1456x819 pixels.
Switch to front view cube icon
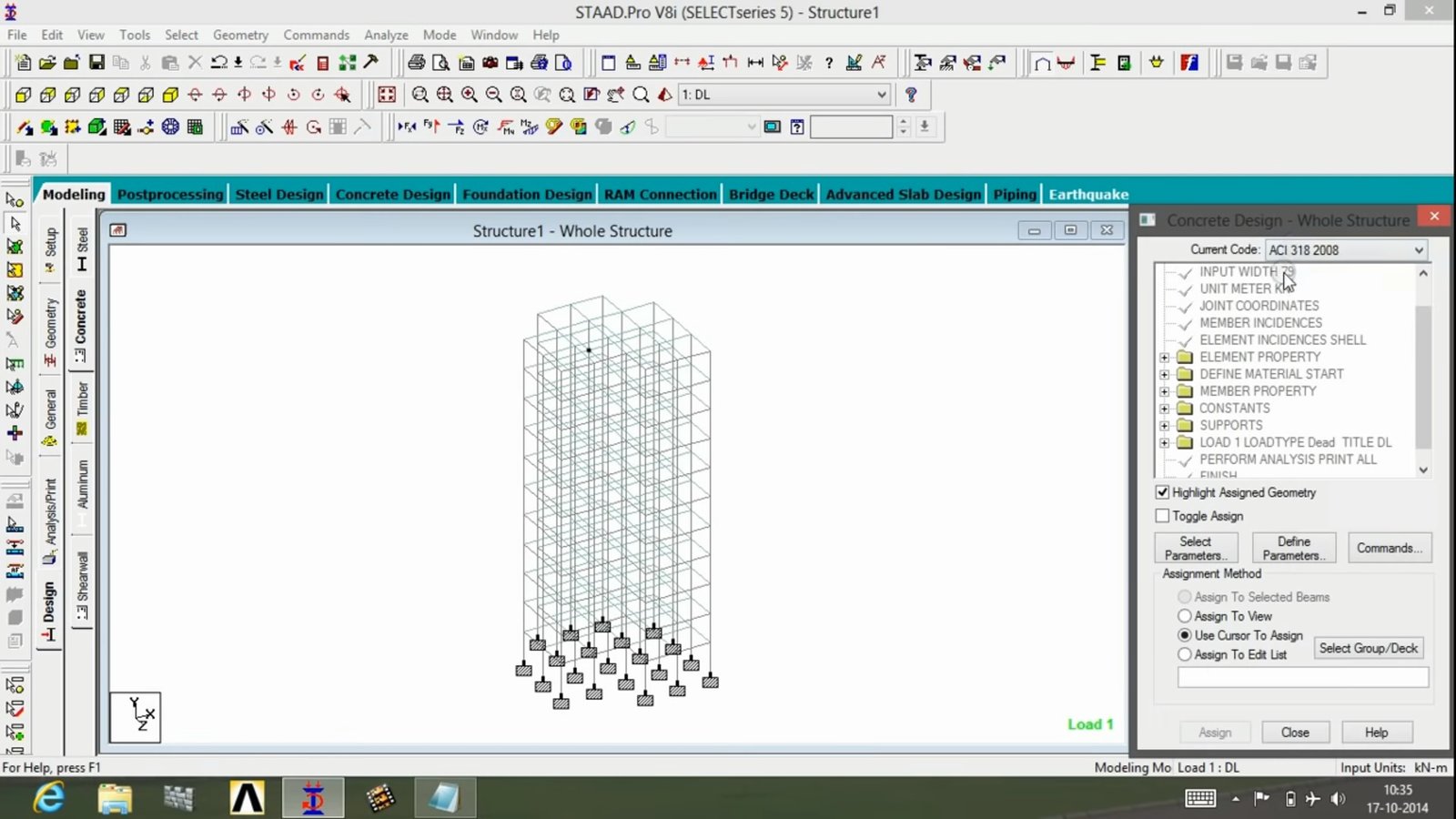[x=23, y=95]
